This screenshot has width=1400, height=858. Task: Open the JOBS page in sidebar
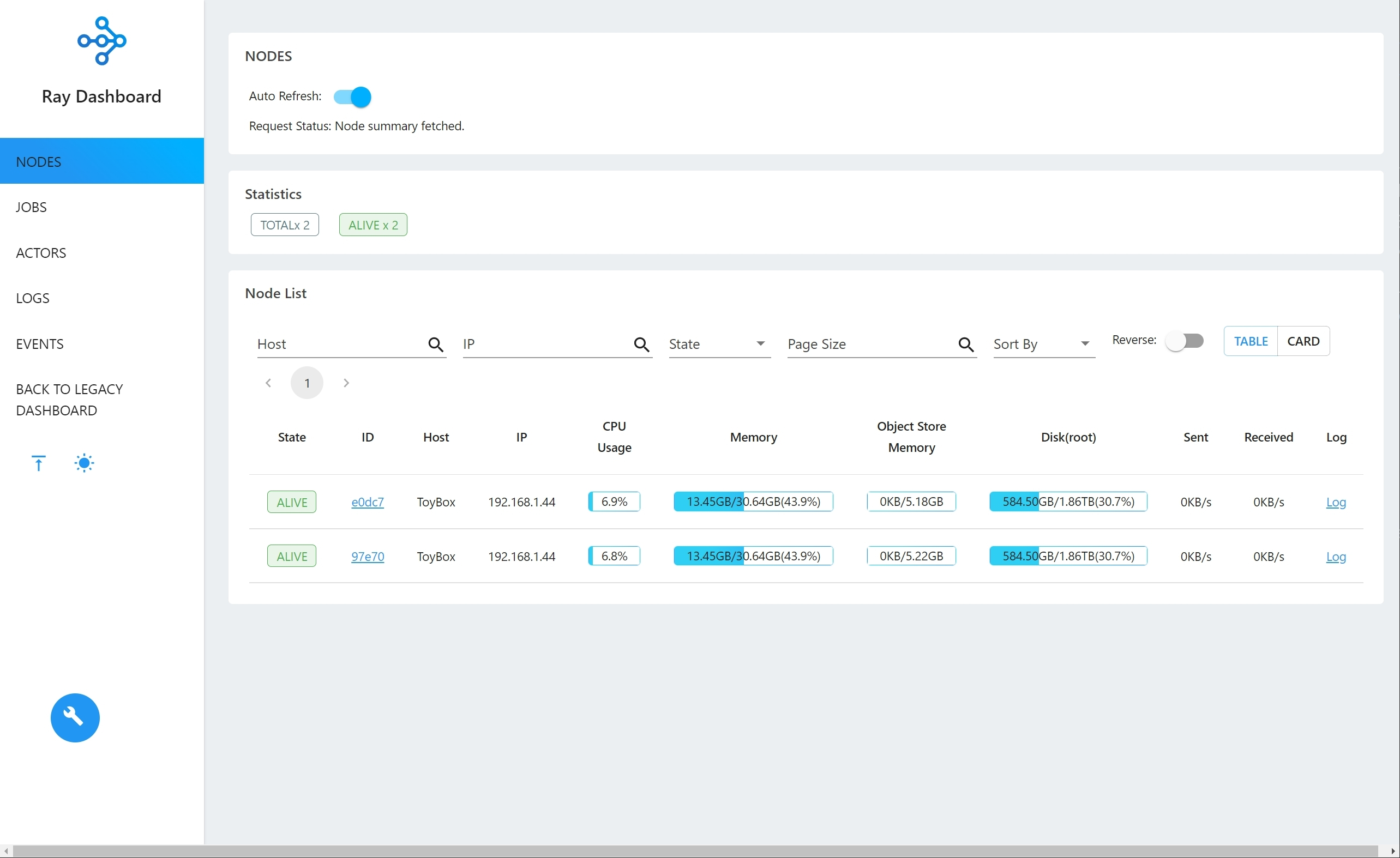tap(31, 207)
